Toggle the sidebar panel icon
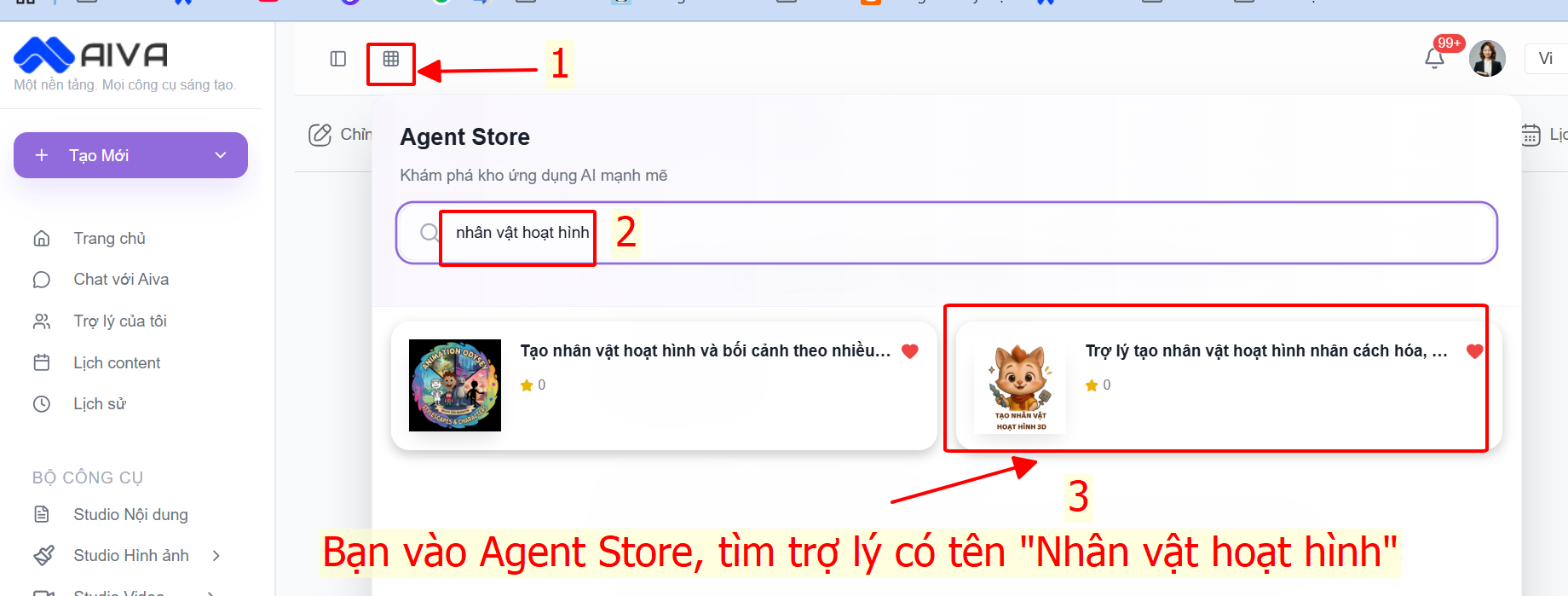 (338, 59)
